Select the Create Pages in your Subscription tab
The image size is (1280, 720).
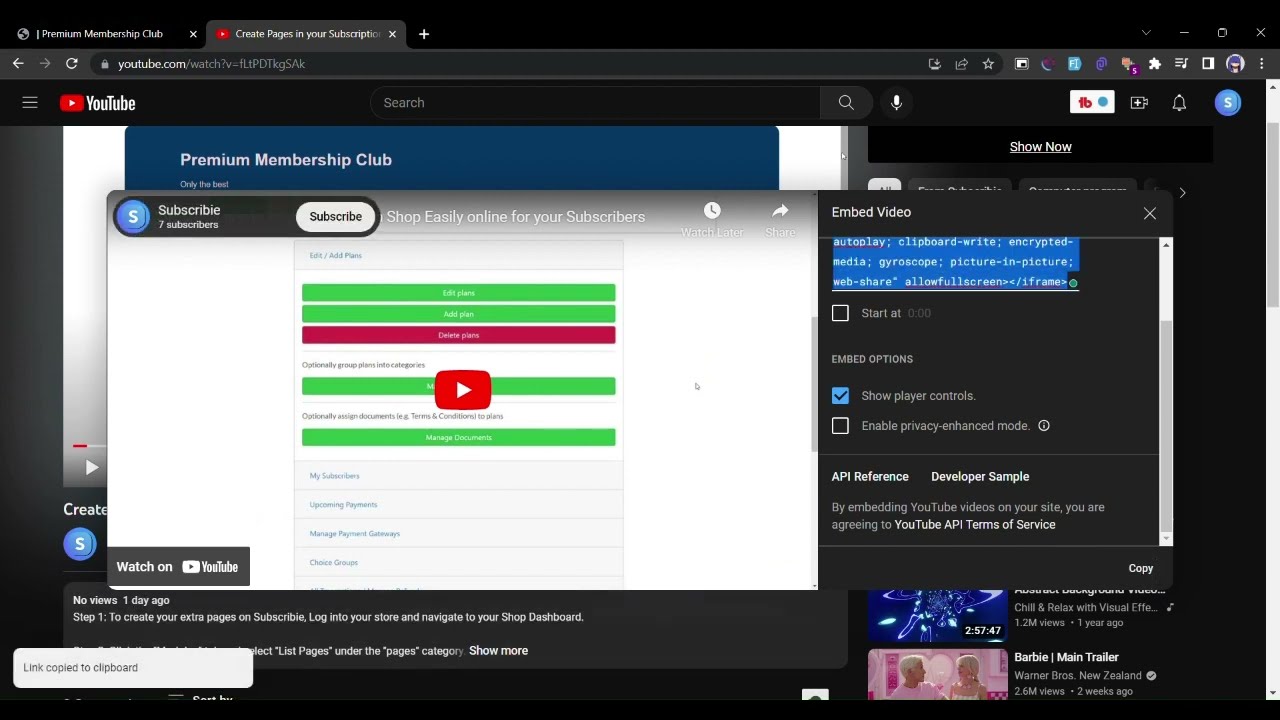307,34
